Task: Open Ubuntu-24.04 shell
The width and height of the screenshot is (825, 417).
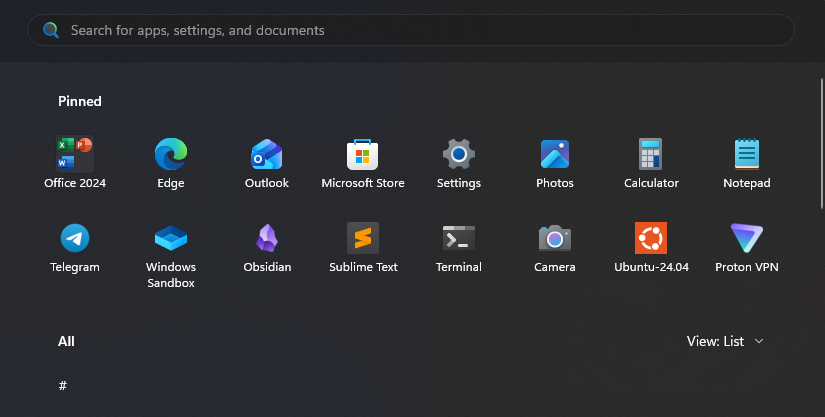Action: (x=651, y=239)
